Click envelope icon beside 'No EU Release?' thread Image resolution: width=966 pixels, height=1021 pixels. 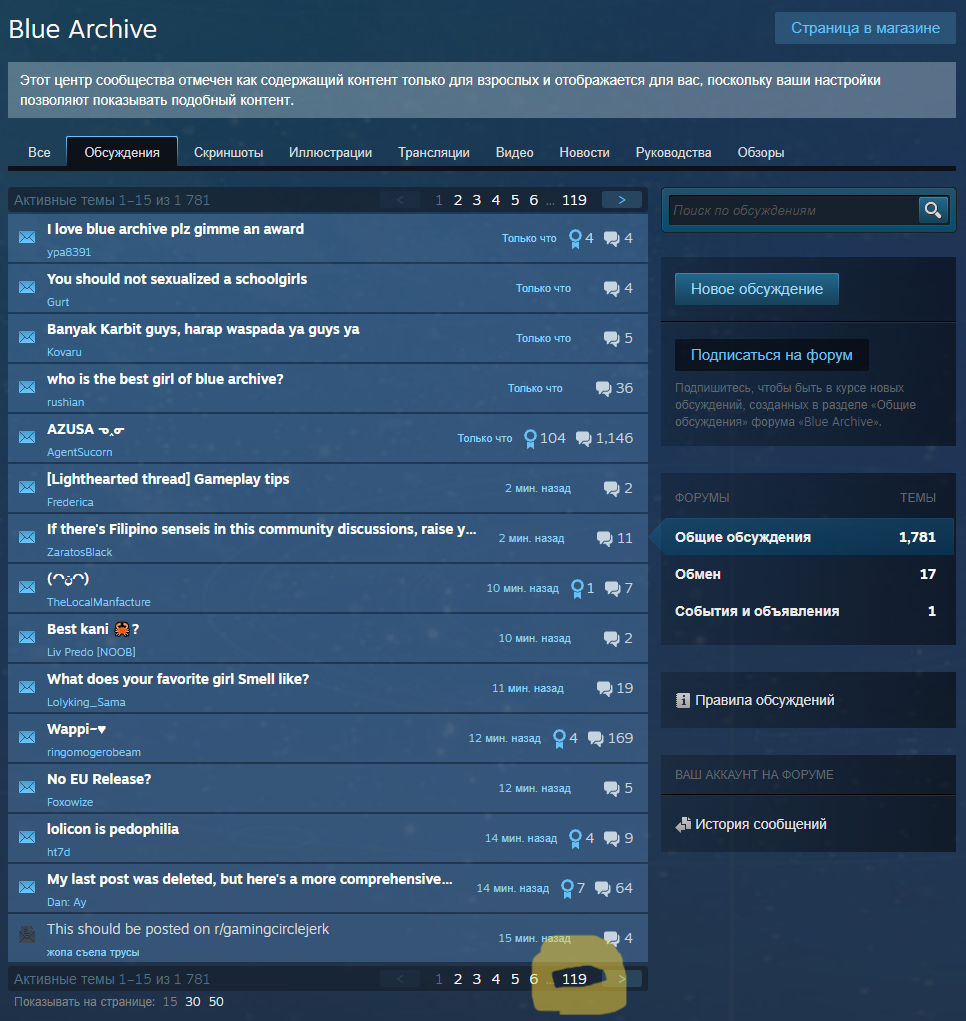[x=27, y=787]
